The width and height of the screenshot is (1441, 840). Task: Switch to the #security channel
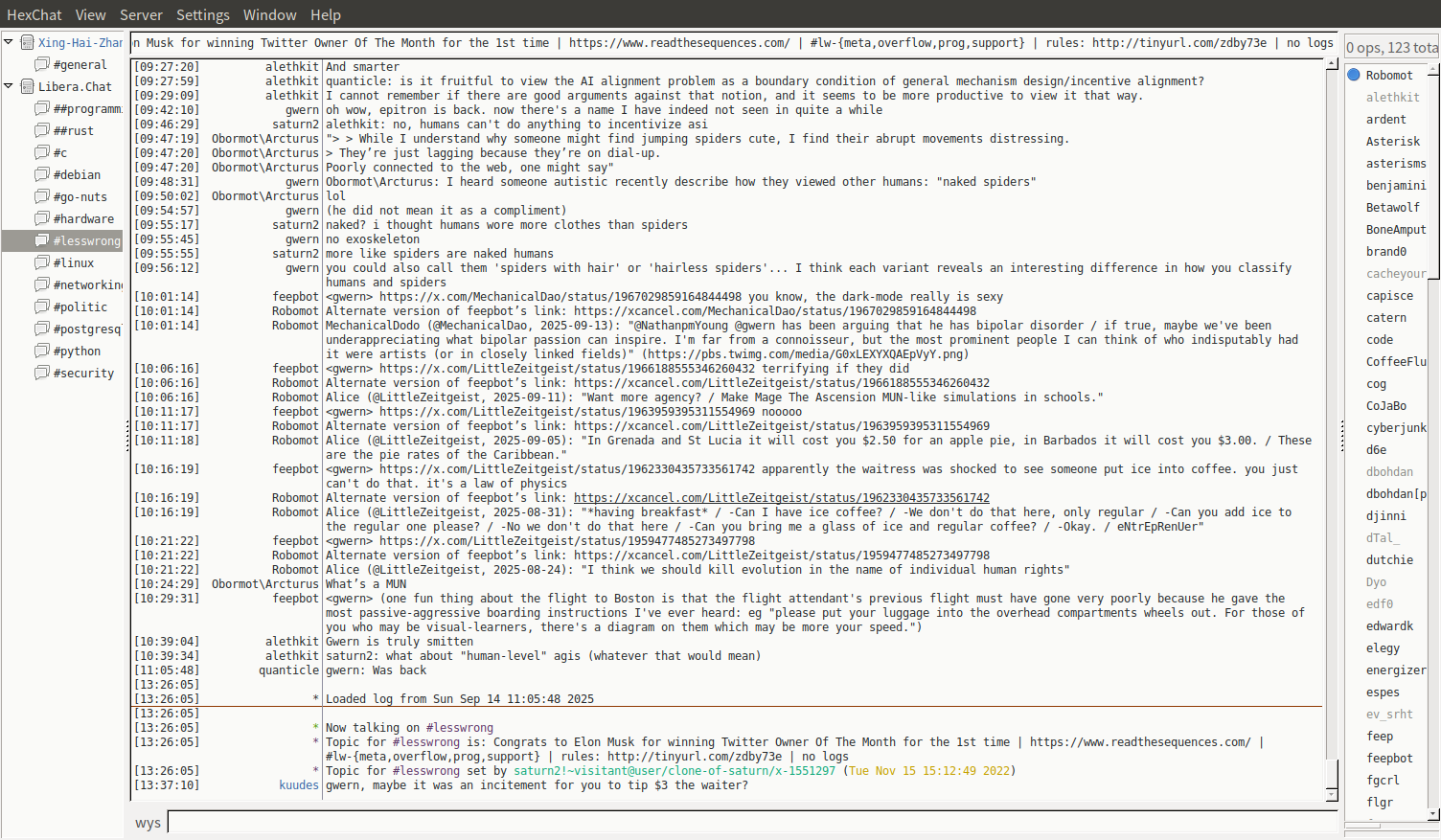click(83, 373)
